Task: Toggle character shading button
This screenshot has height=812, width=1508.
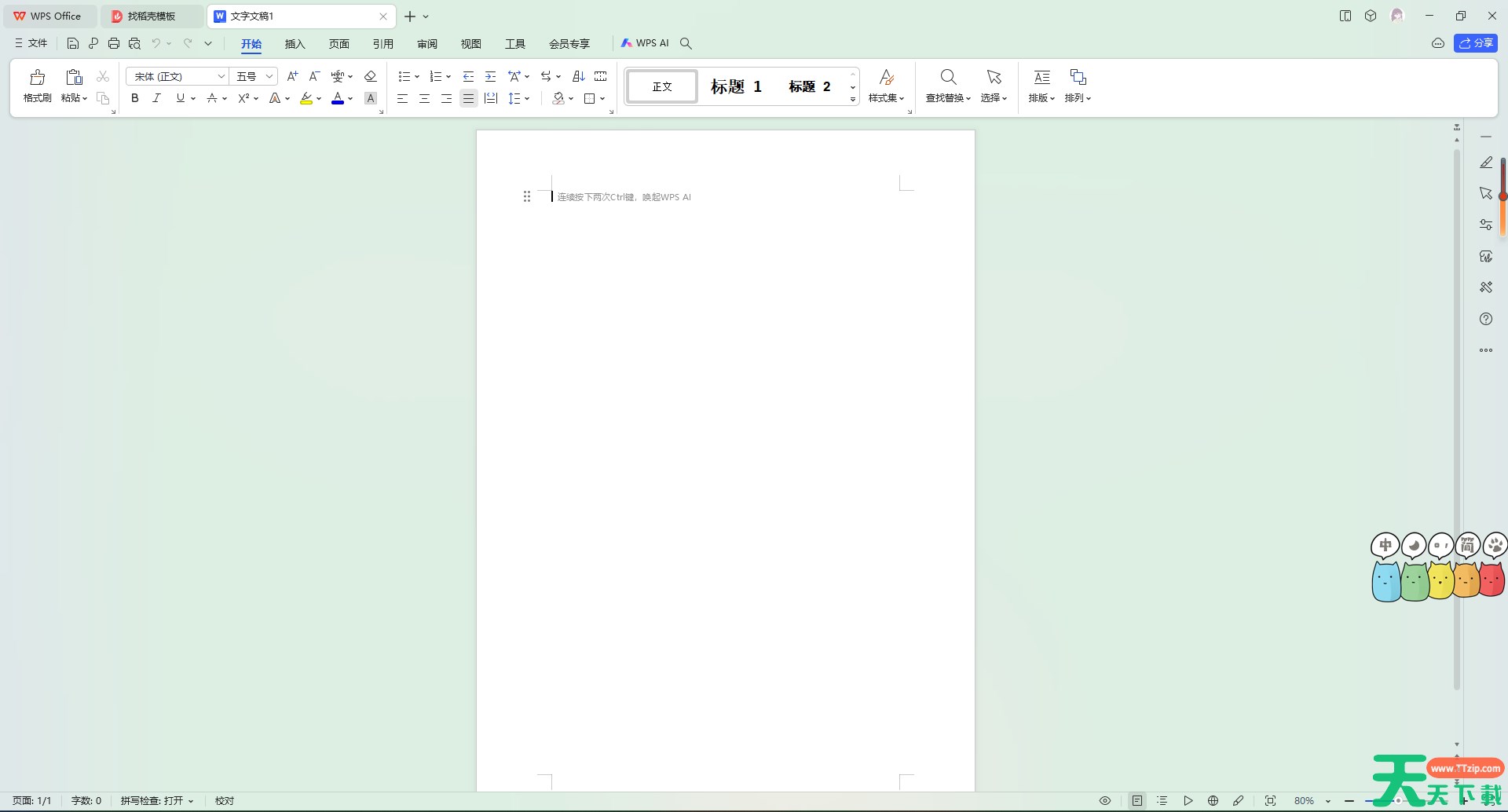Action: tap(371, 98)
